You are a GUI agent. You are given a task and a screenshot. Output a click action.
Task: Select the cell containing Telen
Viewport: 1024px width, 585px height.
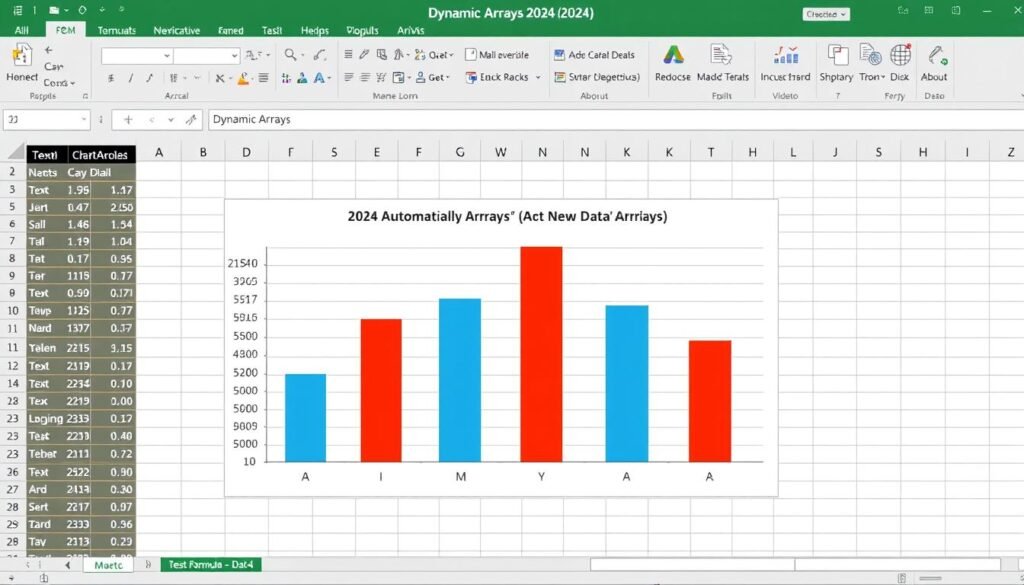(x=45, y=348)
